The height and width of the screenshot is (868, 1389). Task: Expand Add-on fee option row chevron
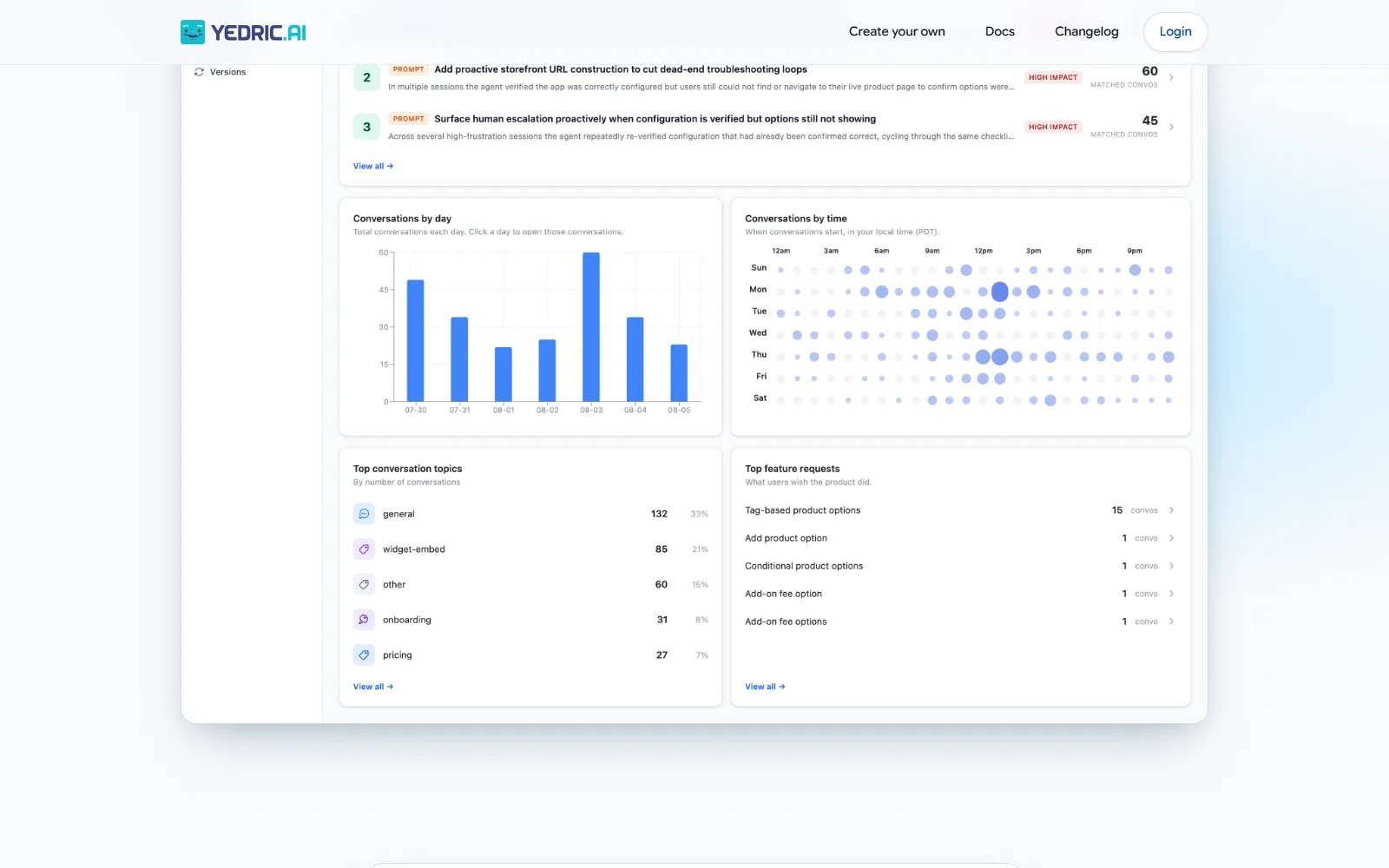1171,594
